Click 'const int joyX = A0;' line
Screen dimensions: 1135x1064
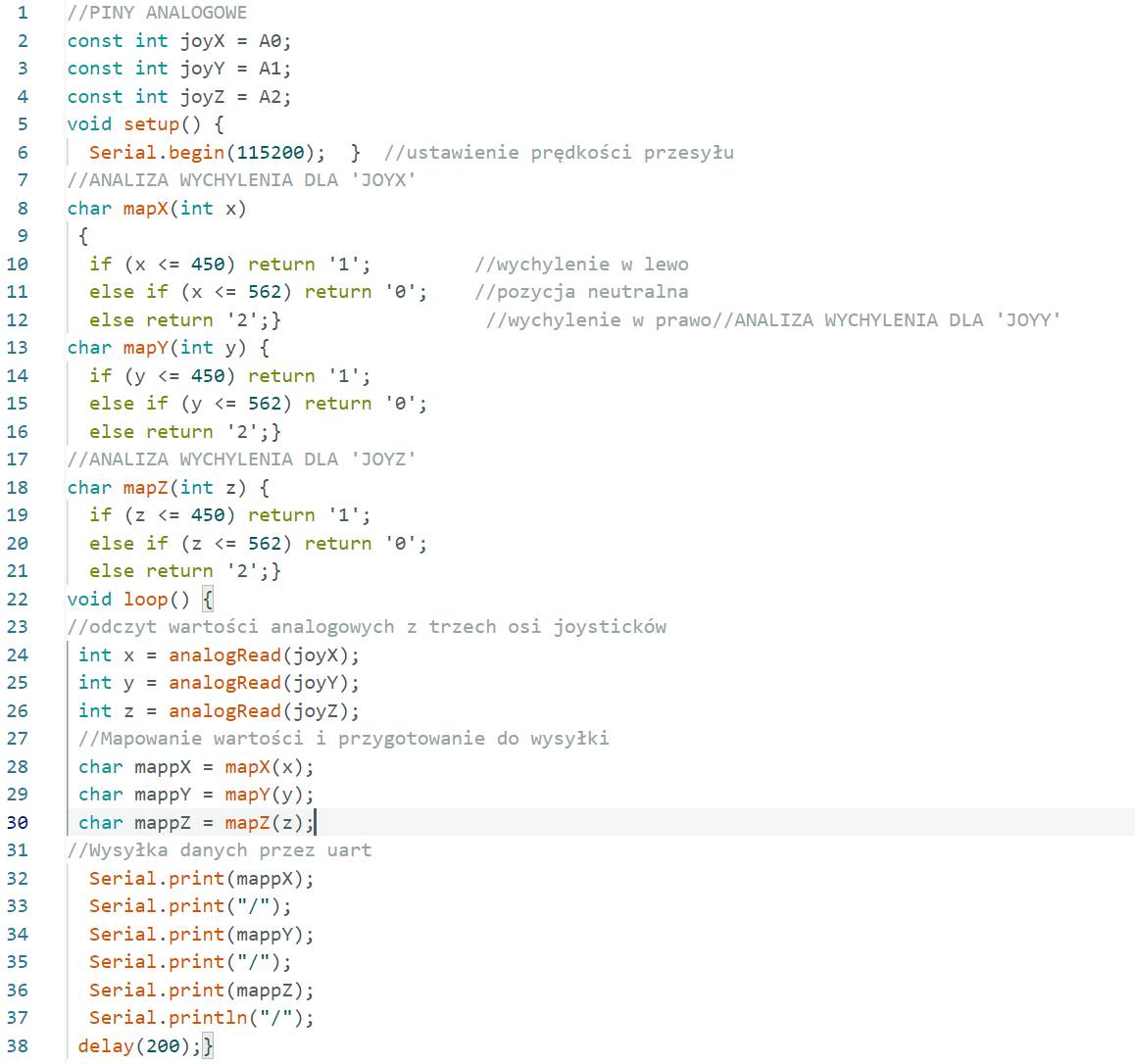178,41
